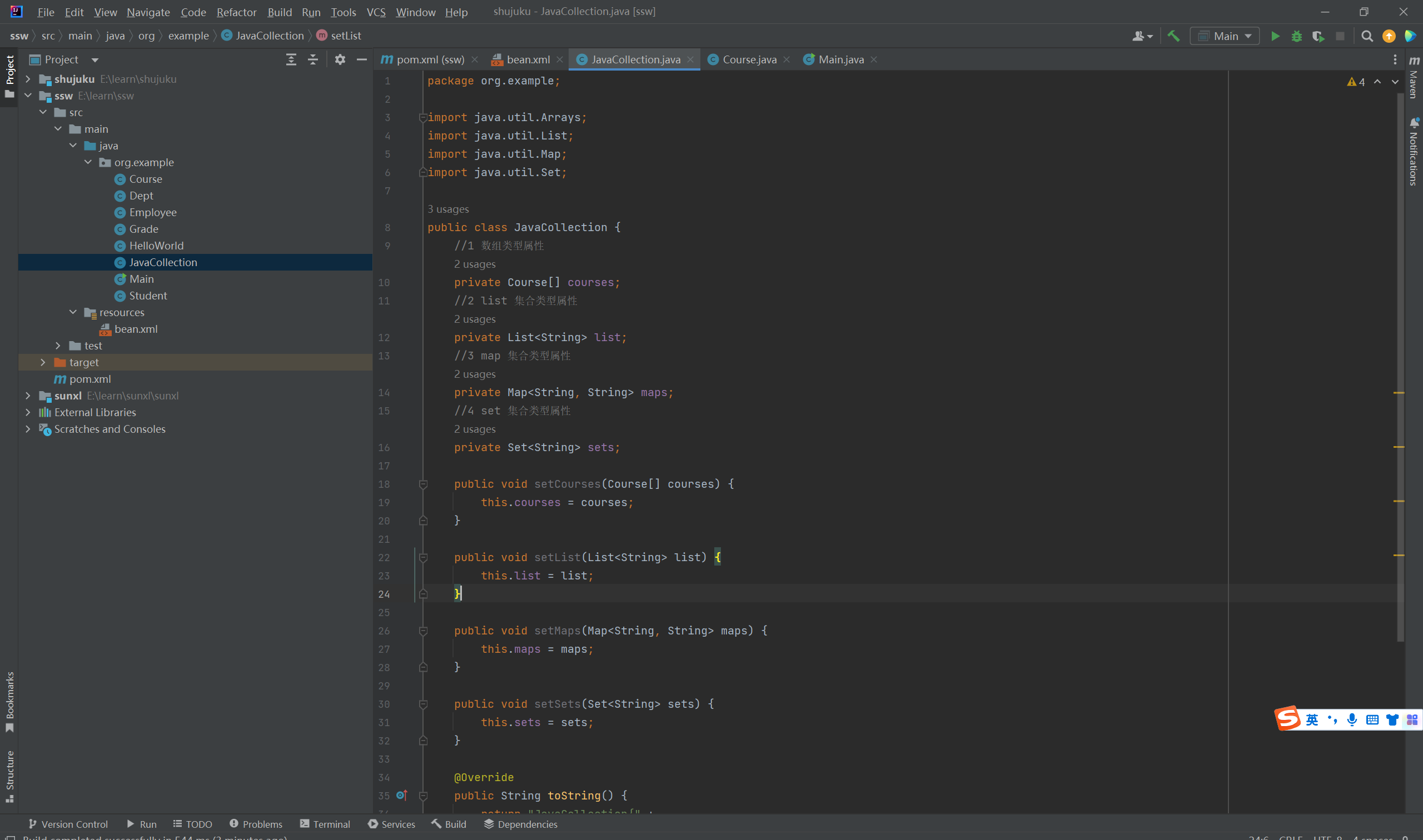Run with Coverage shield icon
The width and height of the screenshot is (1423, 840).
(x=1318, y=36)
